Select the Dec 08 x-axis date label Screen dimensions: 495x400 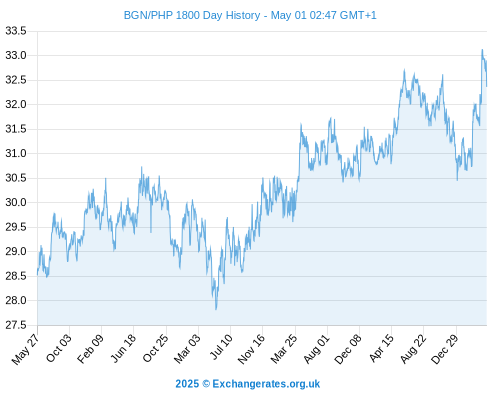348,349
